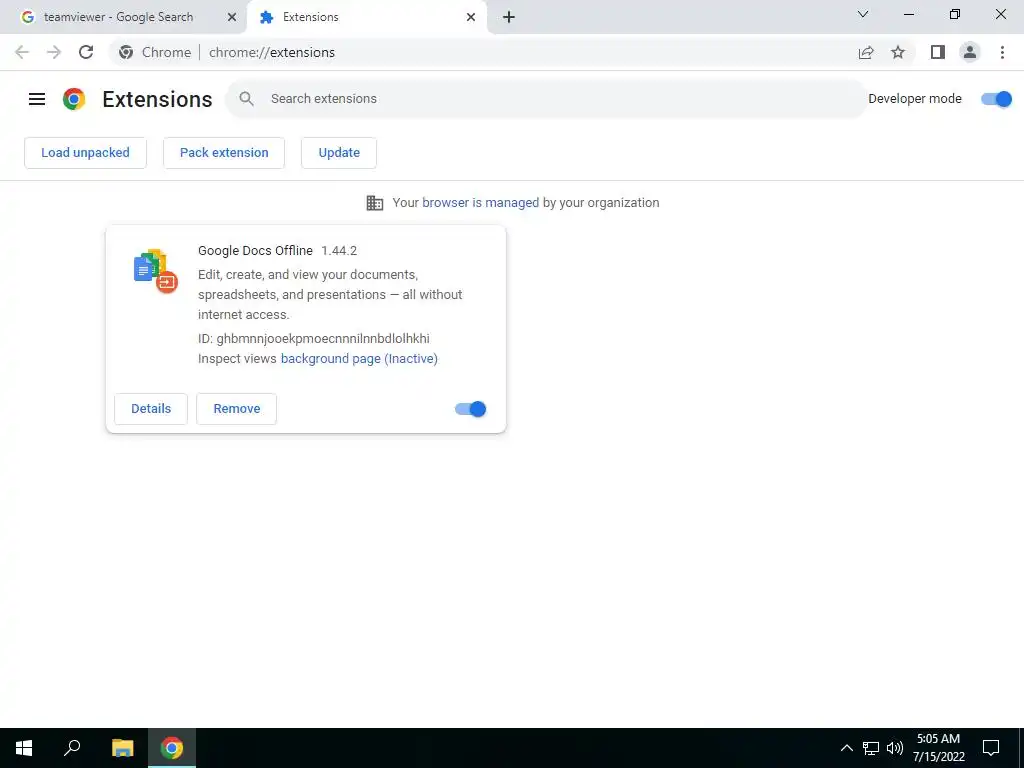Click the version number 1.44.2
The height and width of the screenshot is (768, 1024).
tap(339, 251)
